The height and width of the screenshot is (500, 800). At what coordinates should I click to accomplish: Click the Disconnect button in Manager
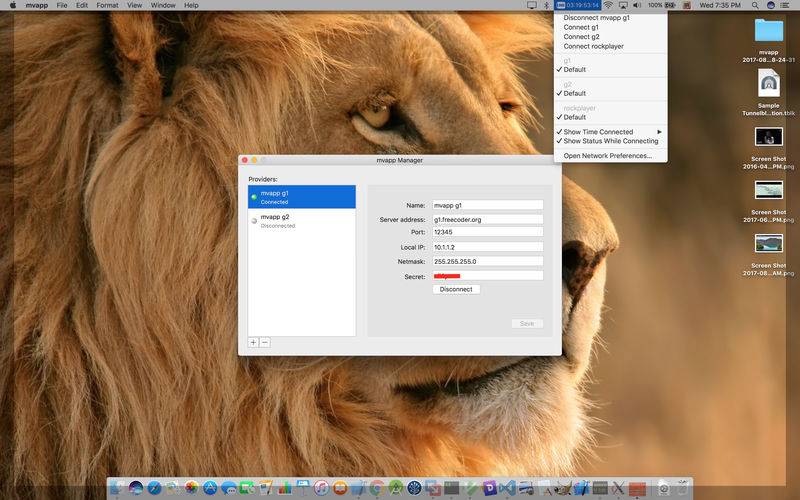(456, 289)
